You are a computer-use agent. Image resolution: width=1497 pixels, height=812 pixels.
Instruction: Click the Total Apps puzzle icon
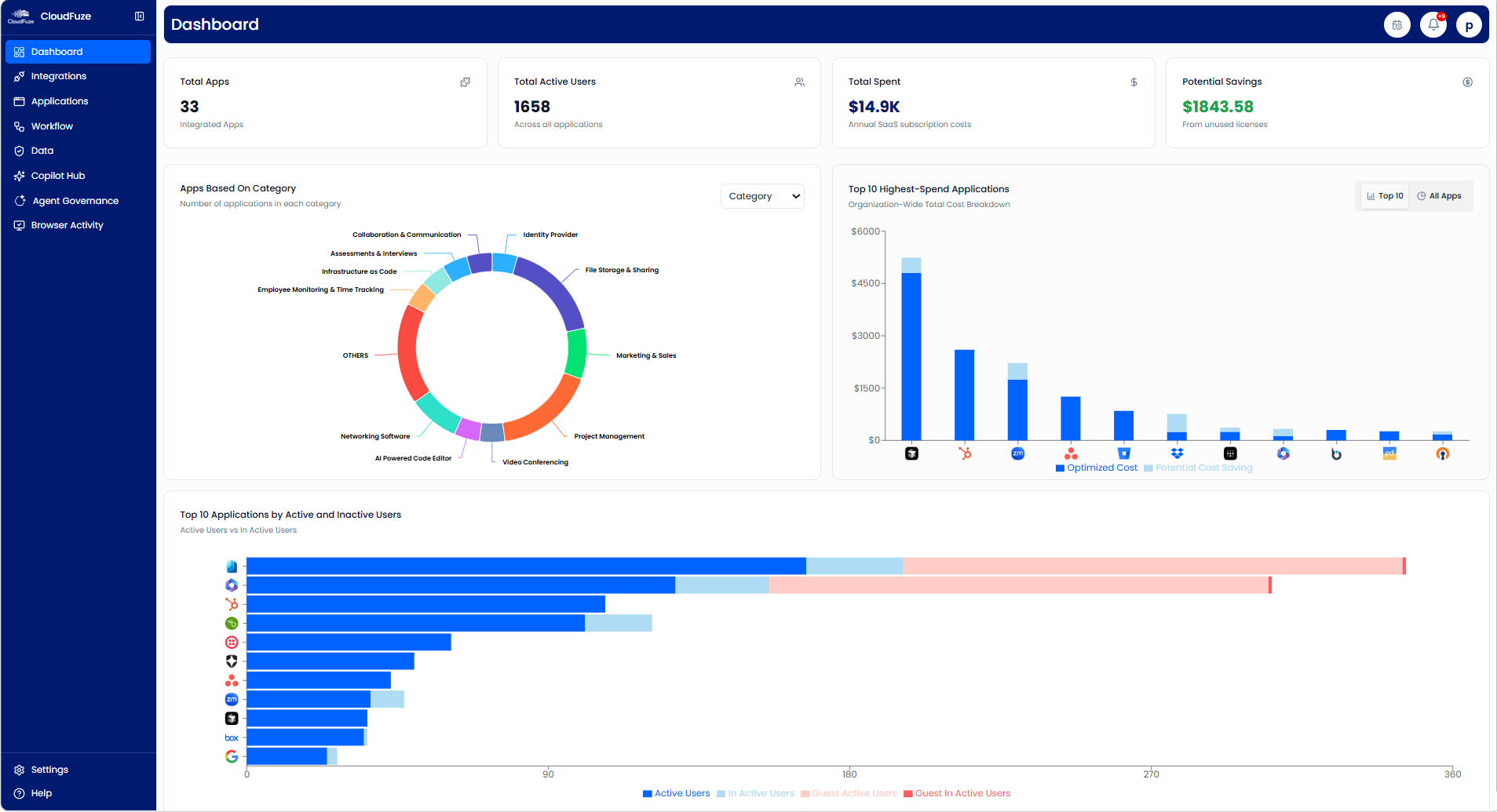point(466,82)
